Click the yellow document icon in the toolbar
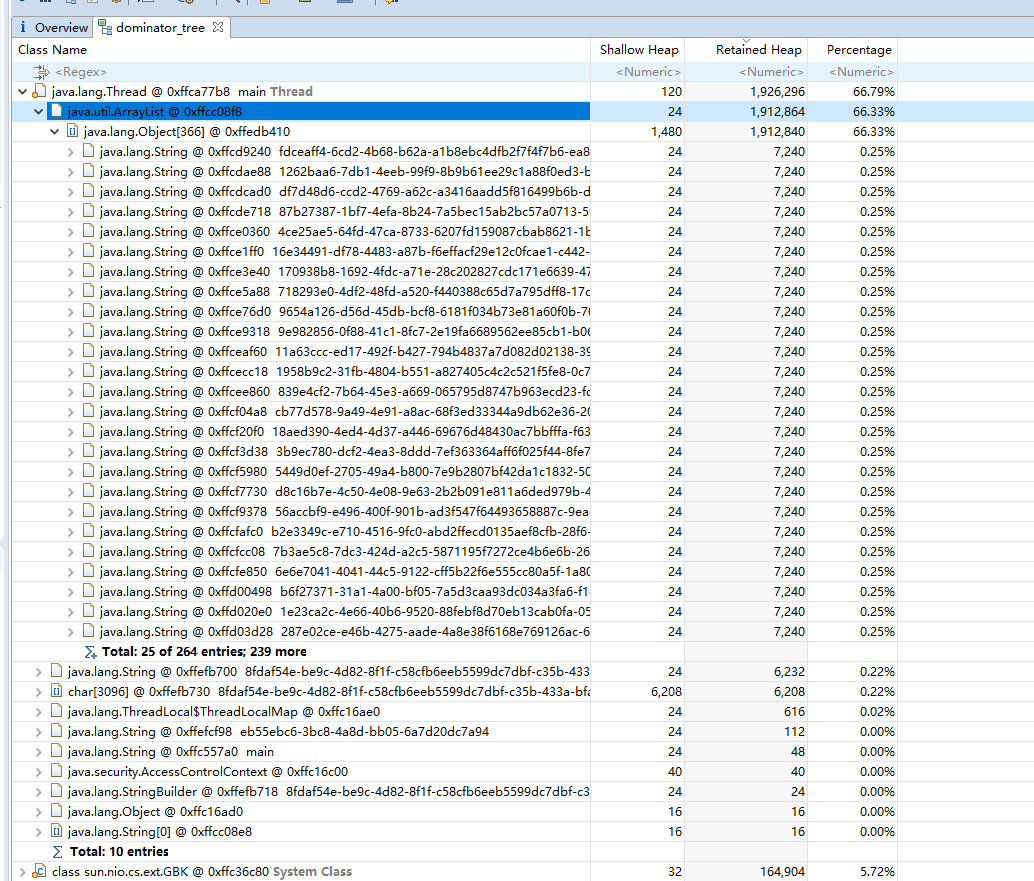The image size is (1034, 881). pos(265,4)
